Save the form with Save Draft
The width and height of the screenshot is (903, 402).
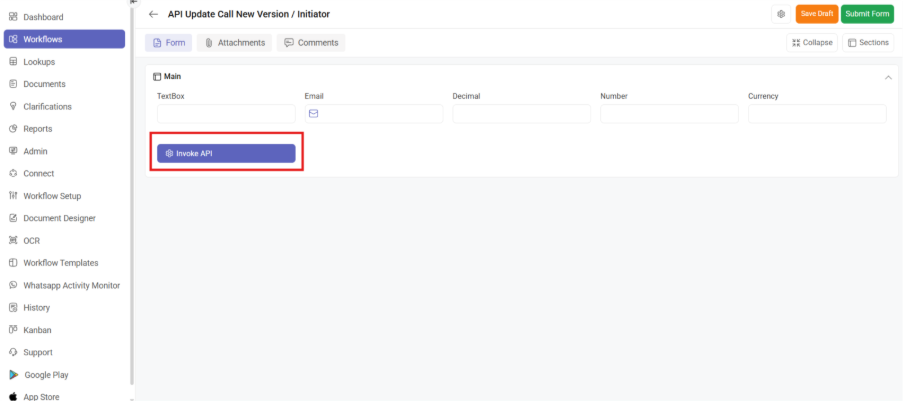point(817,14)
